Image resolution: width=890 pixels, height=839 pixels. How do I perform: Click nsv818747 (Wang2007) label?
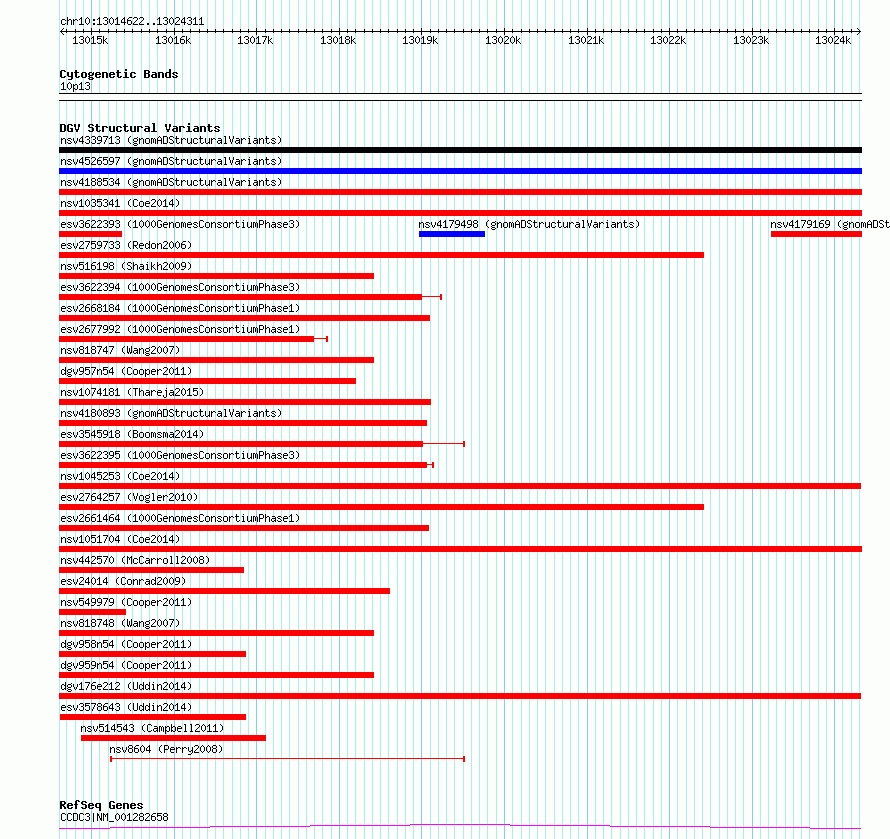point(120,350)
